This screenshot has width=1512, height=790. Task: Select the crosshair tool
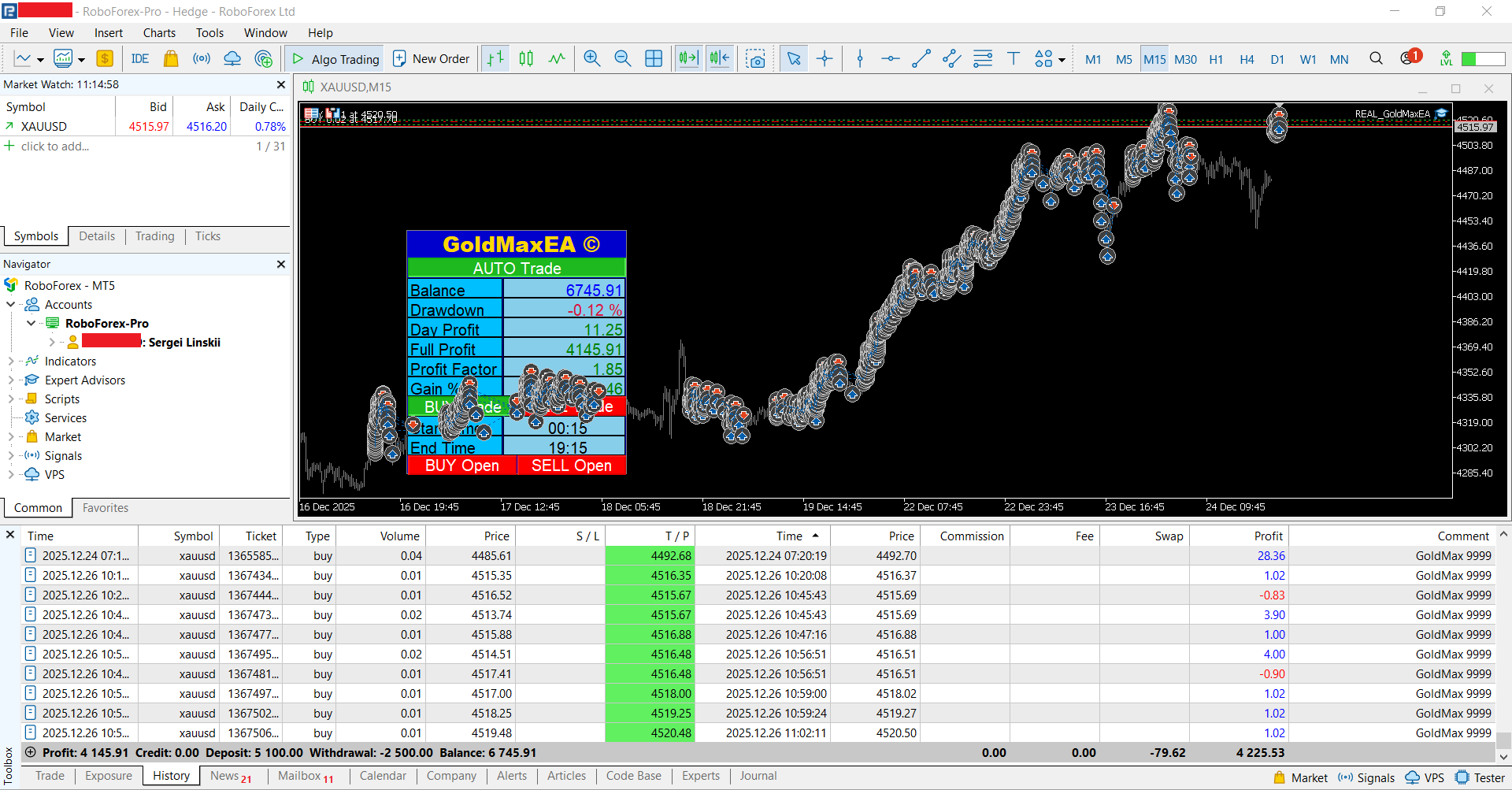tap(825, 59)
